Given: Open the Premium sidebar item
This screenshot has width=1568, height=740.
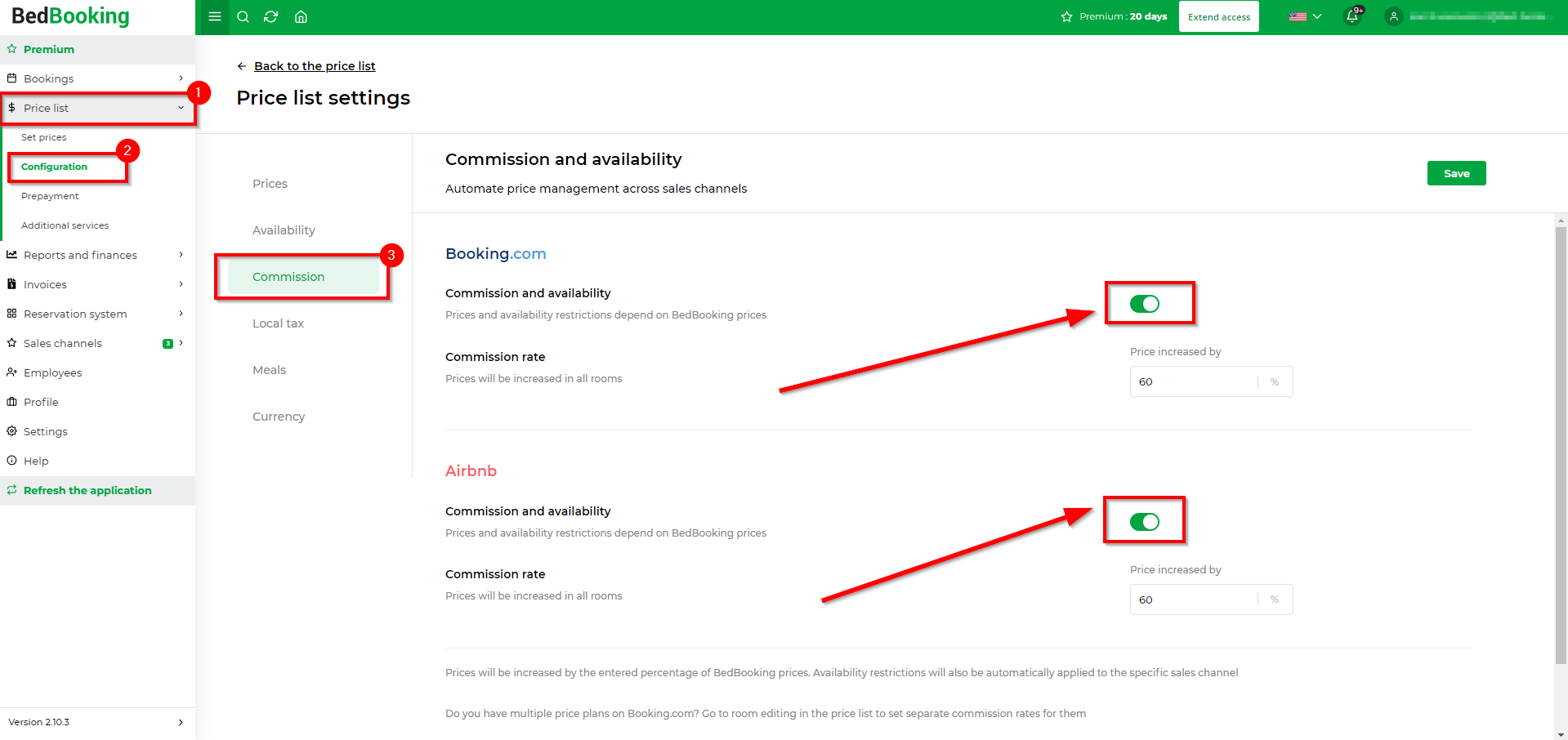Looking at the screenshot, I should 97,49.
